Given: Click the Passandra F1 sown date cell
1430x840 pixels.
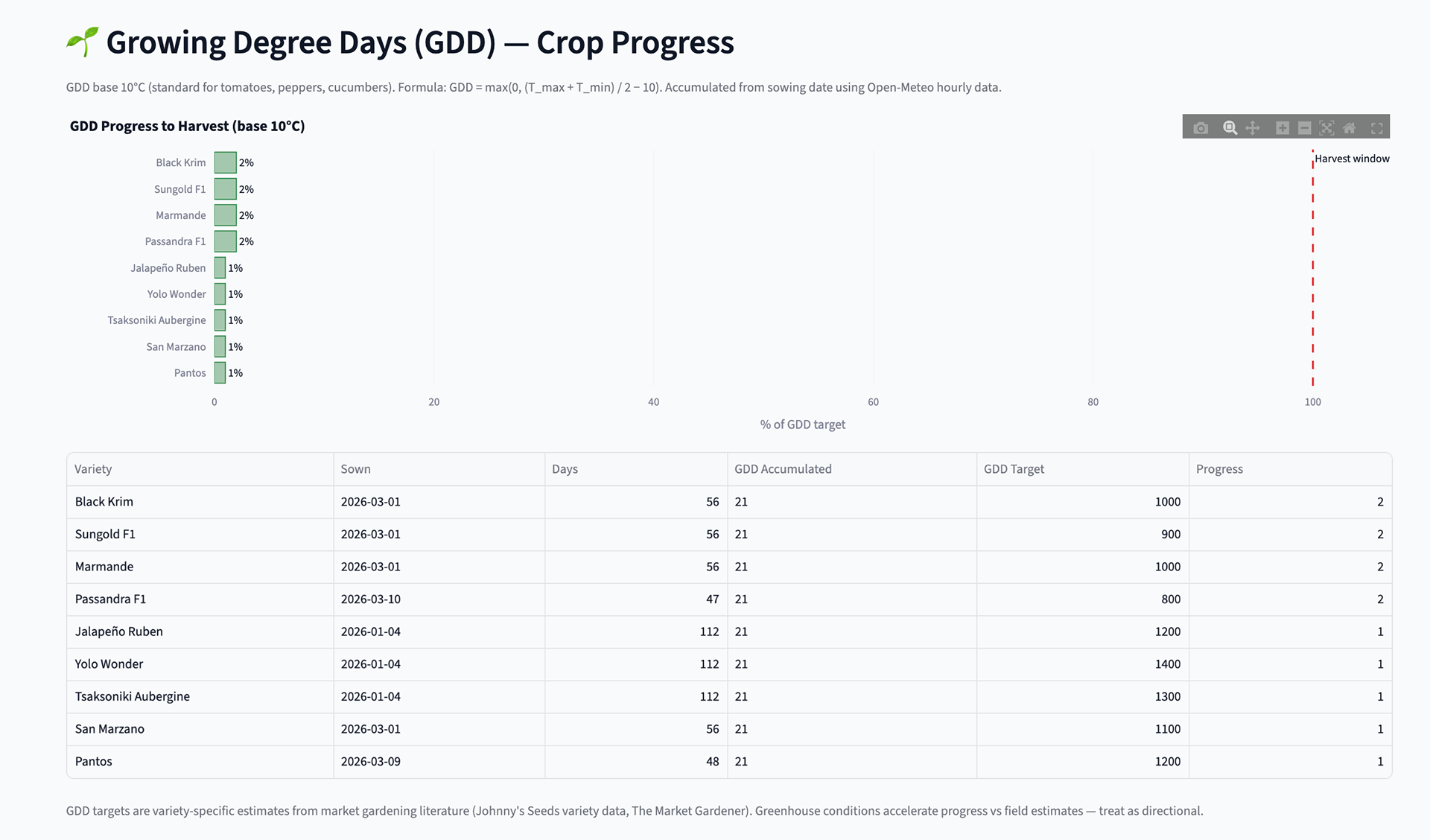Looking at the screenshot, I should click(x=371, y=599).
